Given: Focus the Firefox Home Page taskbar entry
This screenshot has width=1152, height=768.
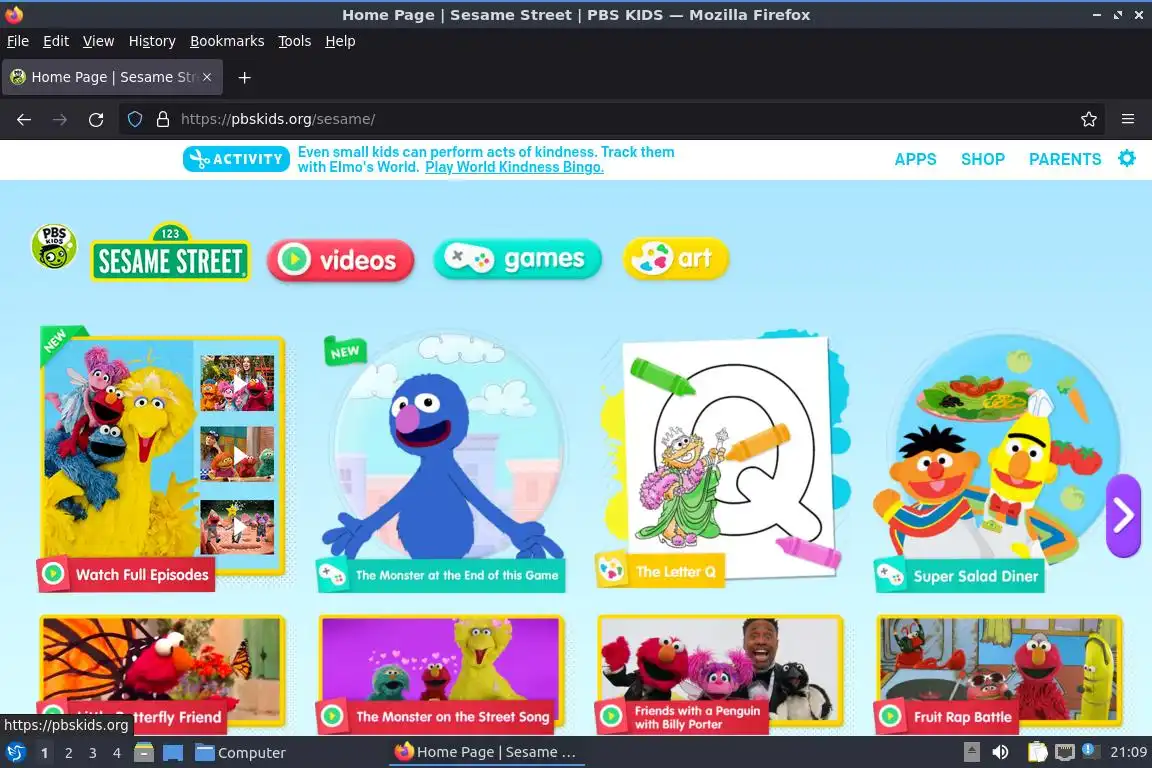Looking at the screenshot, I should click(486, 752).
